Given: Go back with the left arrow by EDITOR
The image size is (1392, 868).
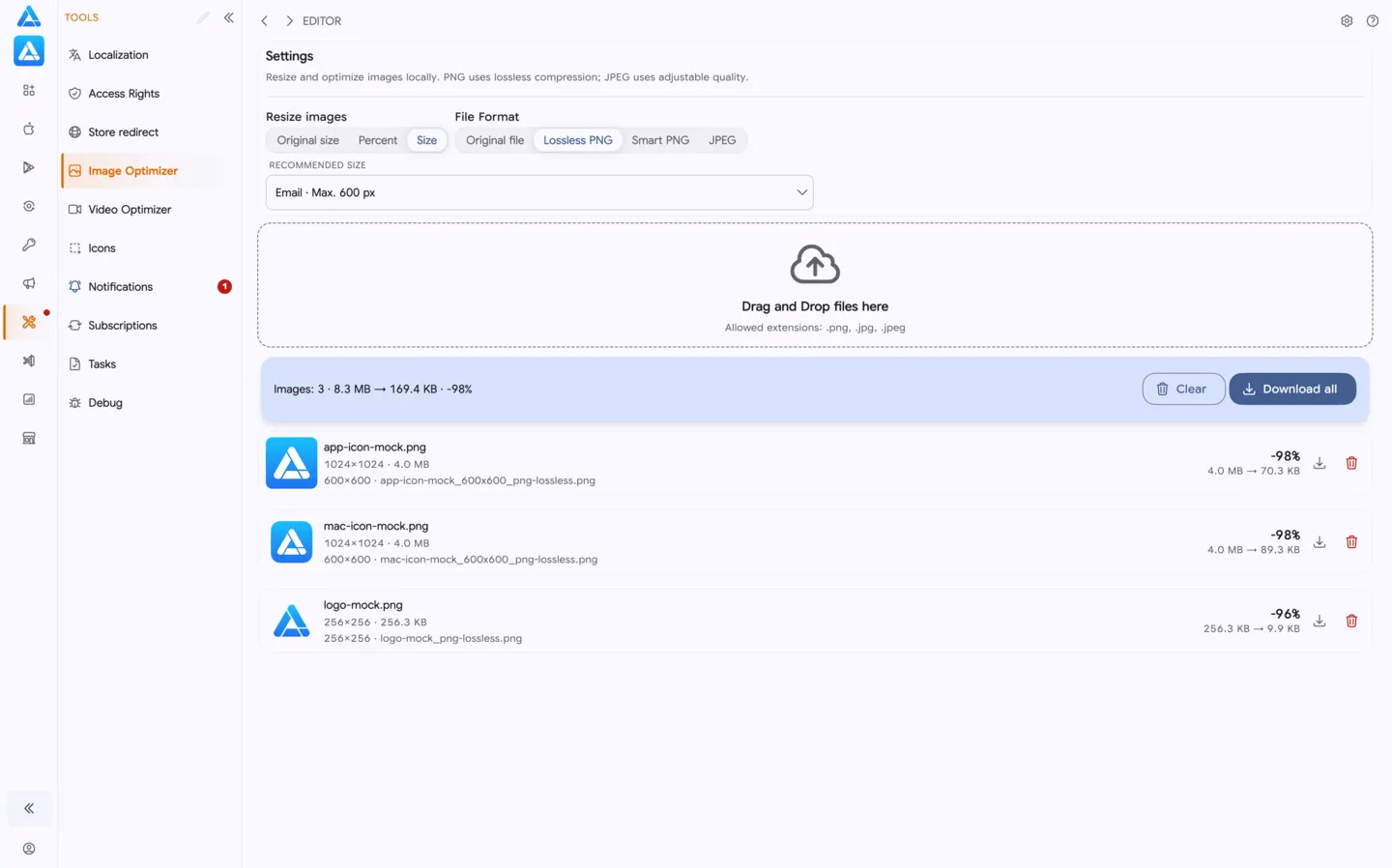Looking at the screenshot, I should pos(264,20).
